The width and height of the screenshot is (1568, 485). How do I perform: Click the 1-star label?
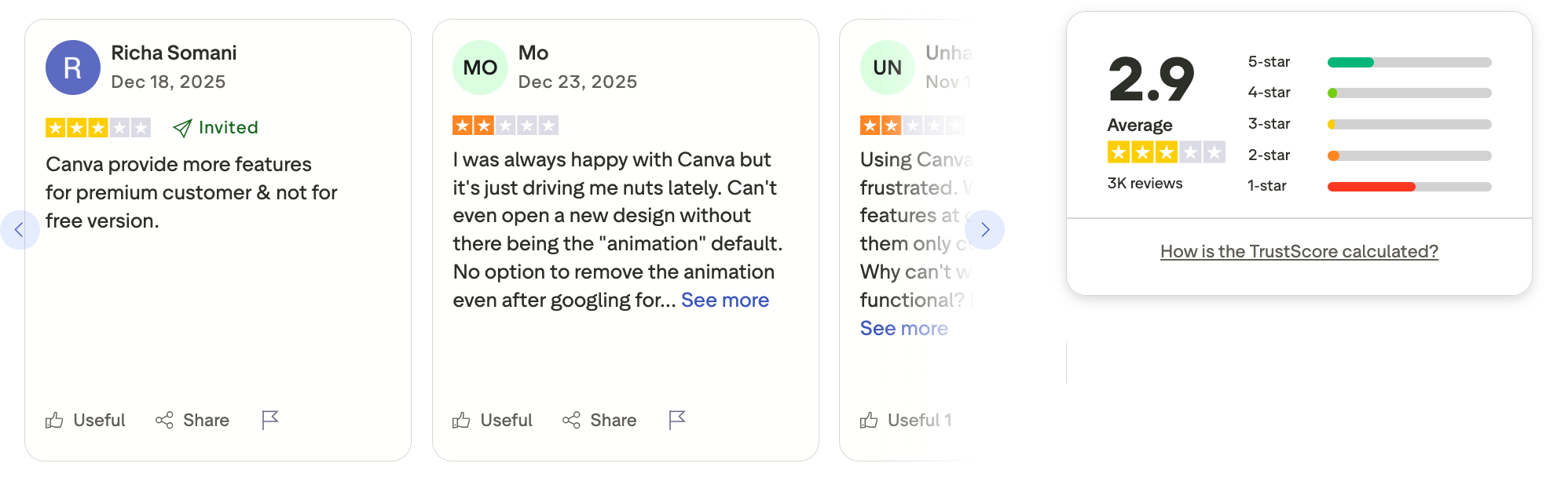pyautogui.click(x=1267, y=186)
